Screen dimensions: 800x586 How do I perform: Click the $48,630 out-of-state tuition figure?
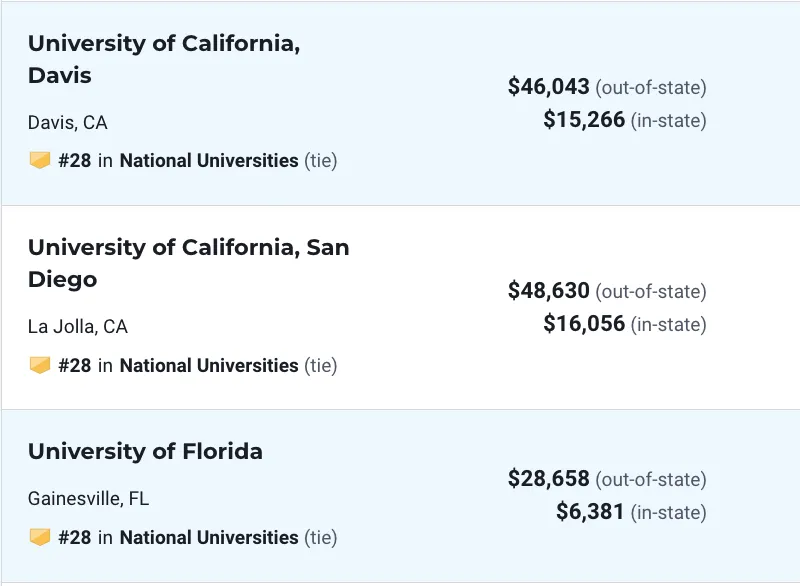click(x=548, y=290)
